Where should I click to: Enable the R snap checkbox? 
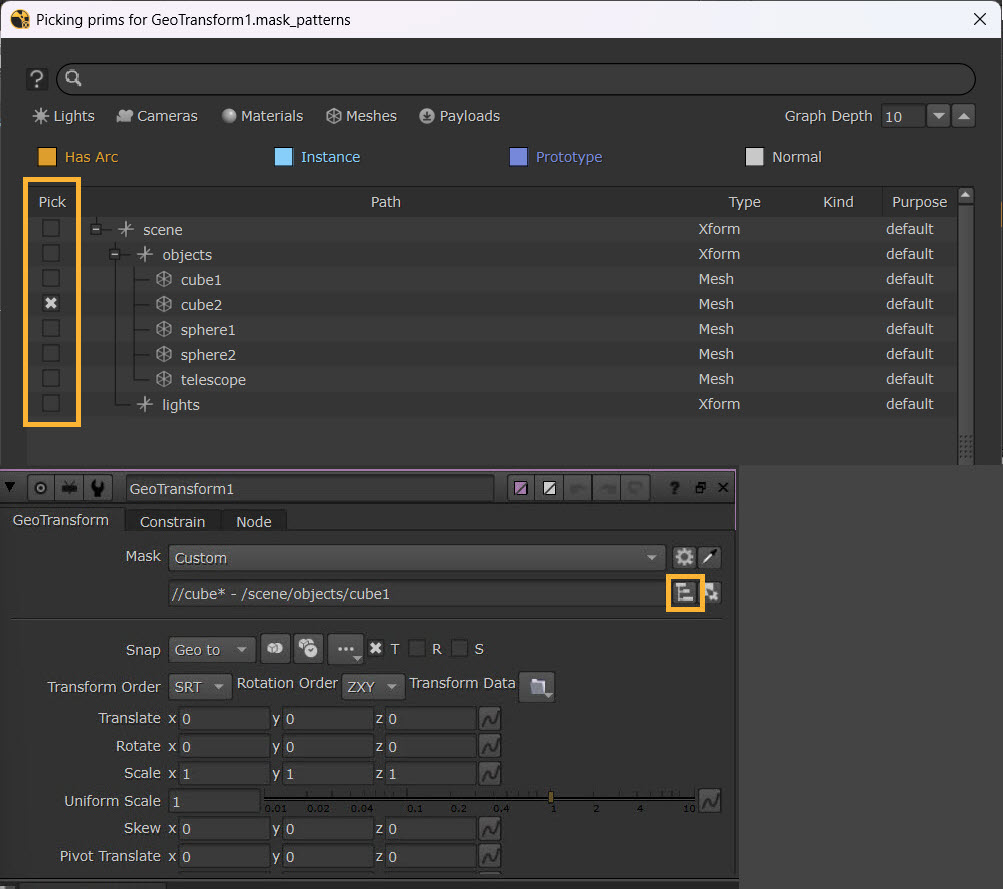pyautogui.click(x=418, y=649)
